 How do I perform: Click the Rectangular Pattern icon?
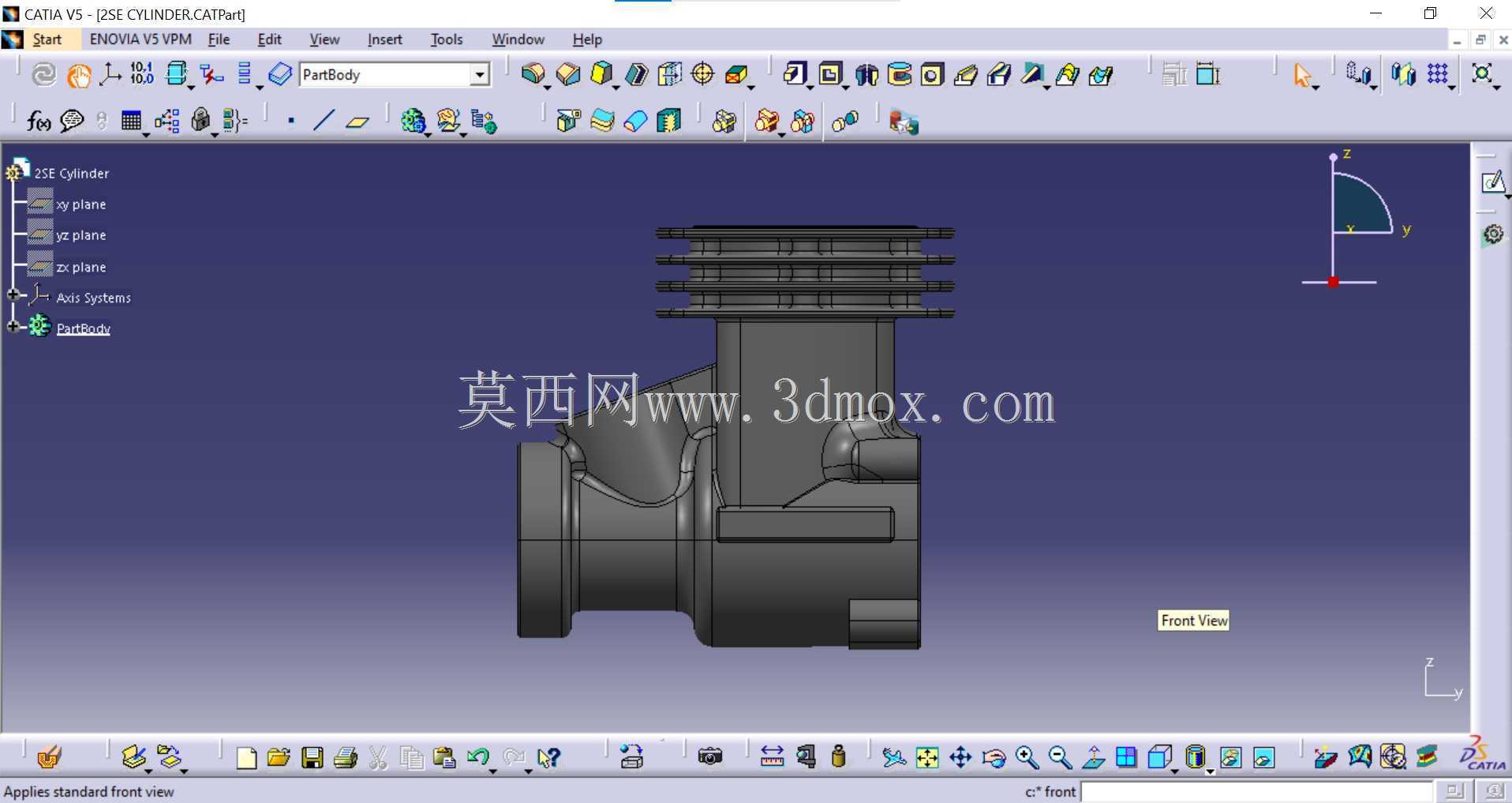pos(1437,73)
